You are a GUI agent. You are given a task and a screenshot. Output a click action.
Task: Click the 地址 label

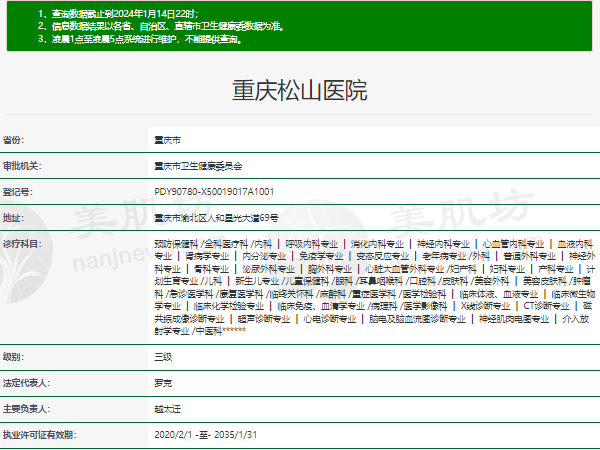pos(13,218)
